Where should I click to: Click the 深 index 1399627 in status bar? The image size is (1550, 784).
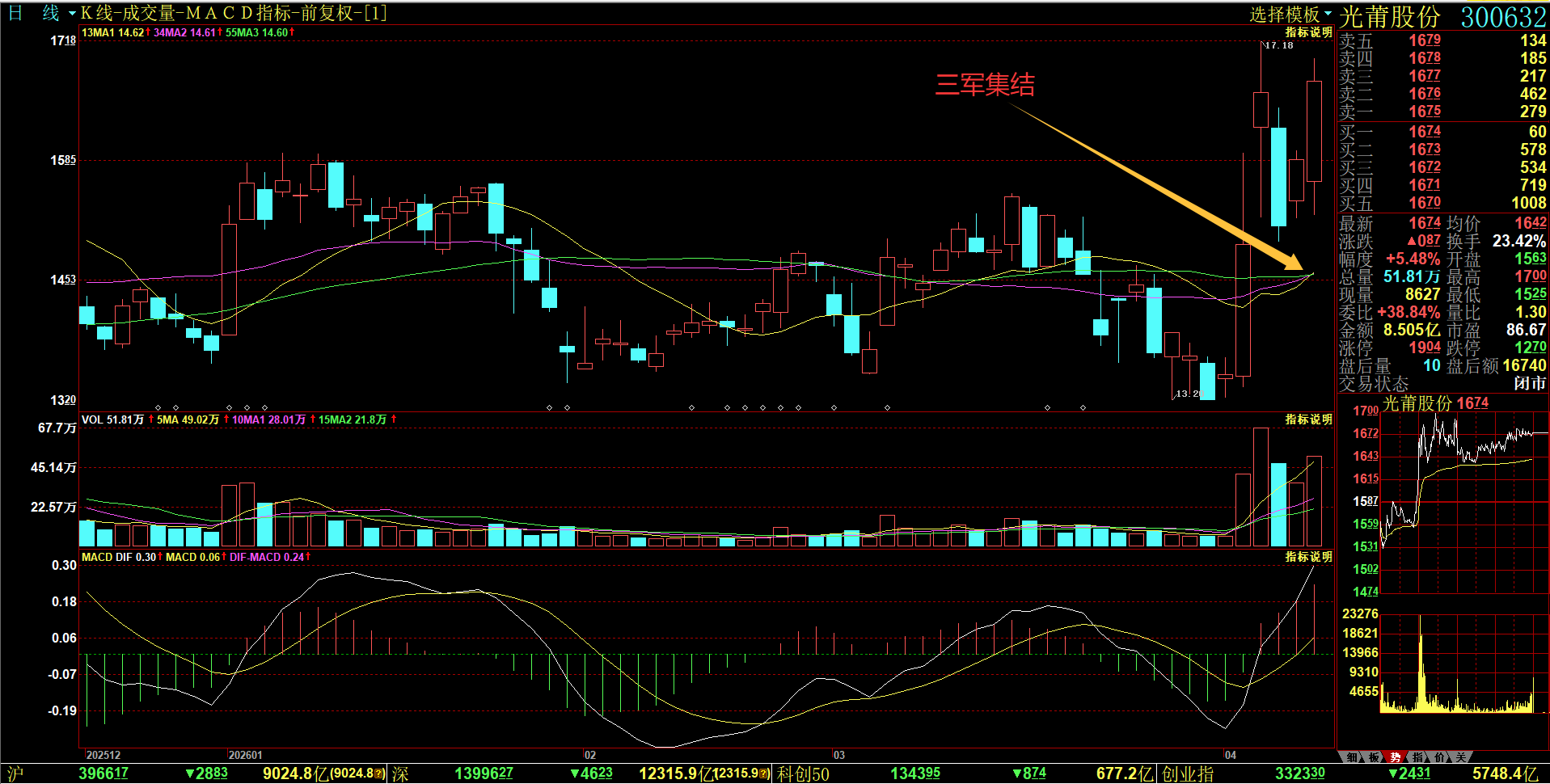(484, 773)
